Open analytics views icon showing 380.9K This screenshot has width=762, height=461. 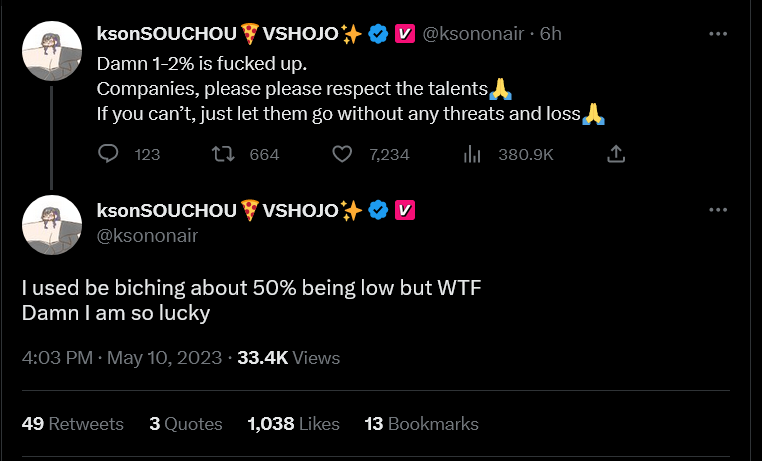click(473, 154)
